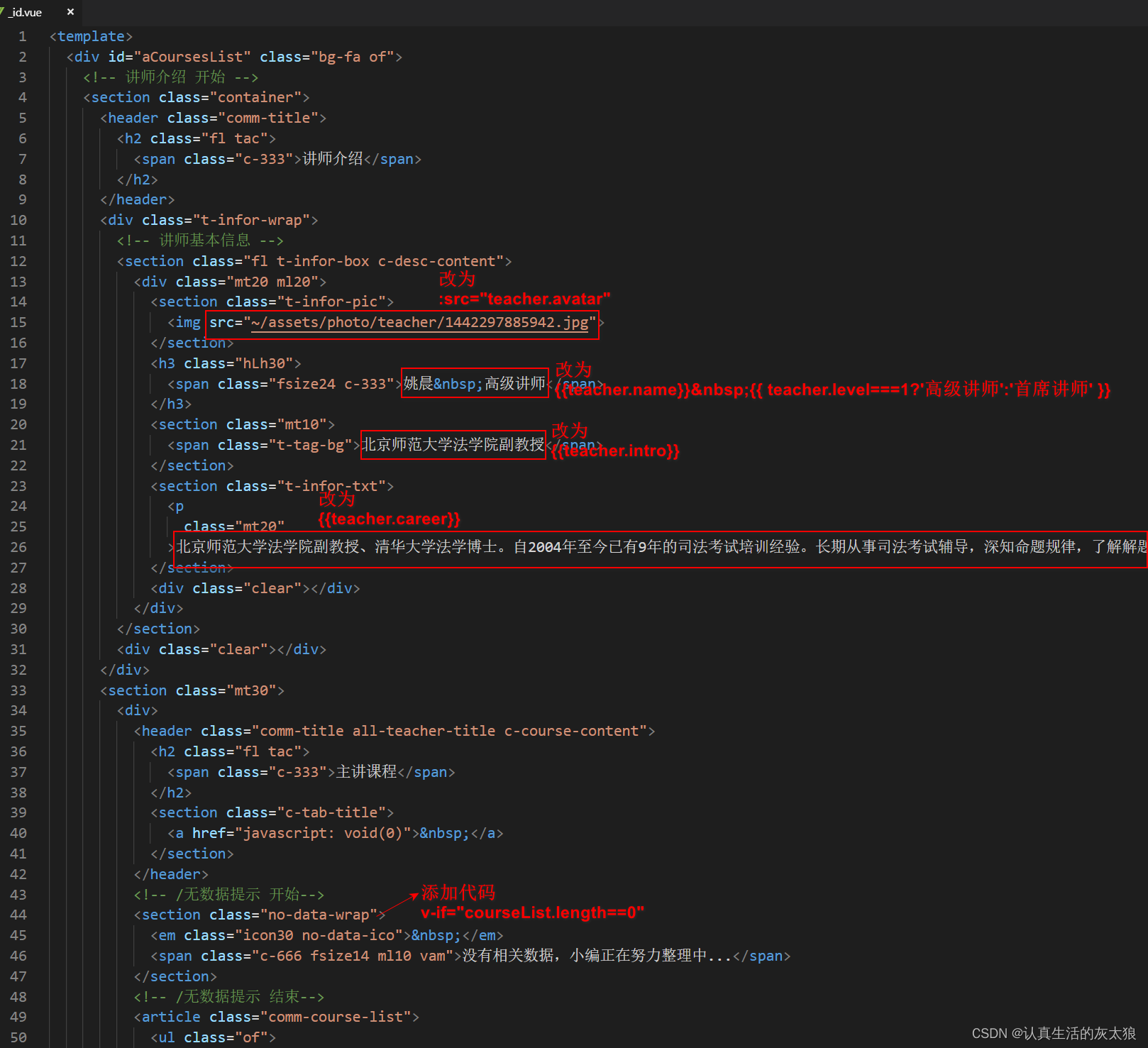Click the div class "t-infor-wrap" line
This screenshot has height=1048, width=1148.
click(209, 220)
